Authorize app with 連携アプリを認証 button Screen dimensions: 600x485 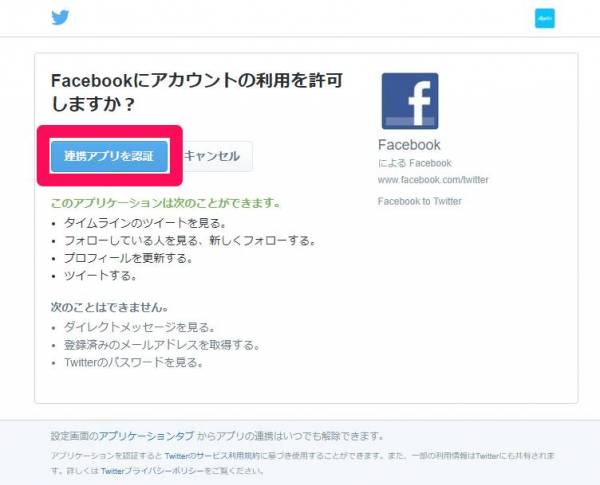pyautogui.click(x=109, y=156)
